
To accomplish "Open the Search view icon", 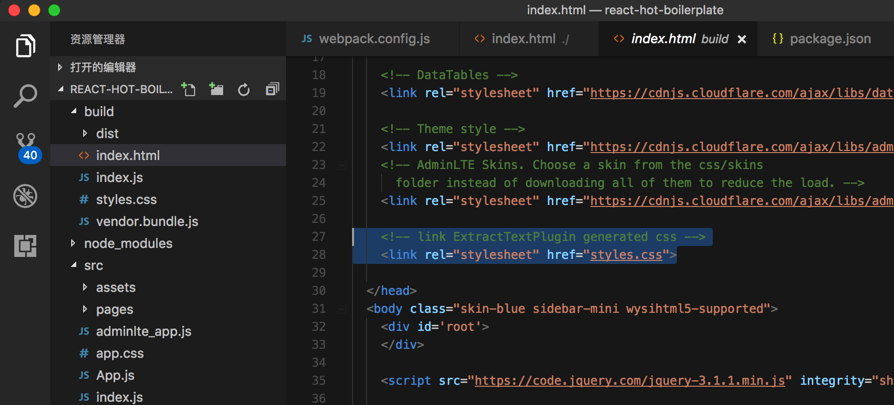I will (x=25, y=96).
